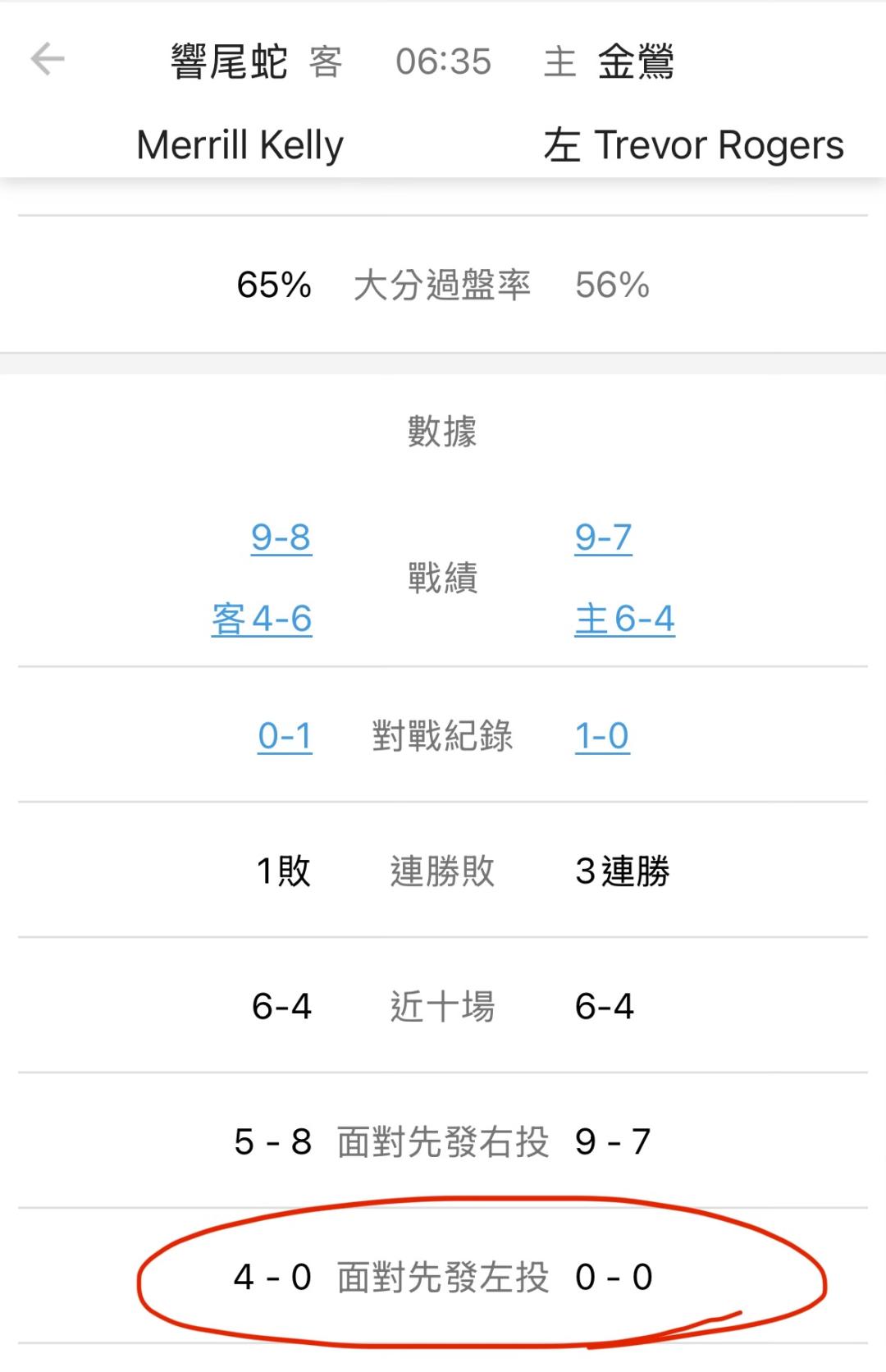Open the underlined 9-7 overall record link

[x=603, y=537]
